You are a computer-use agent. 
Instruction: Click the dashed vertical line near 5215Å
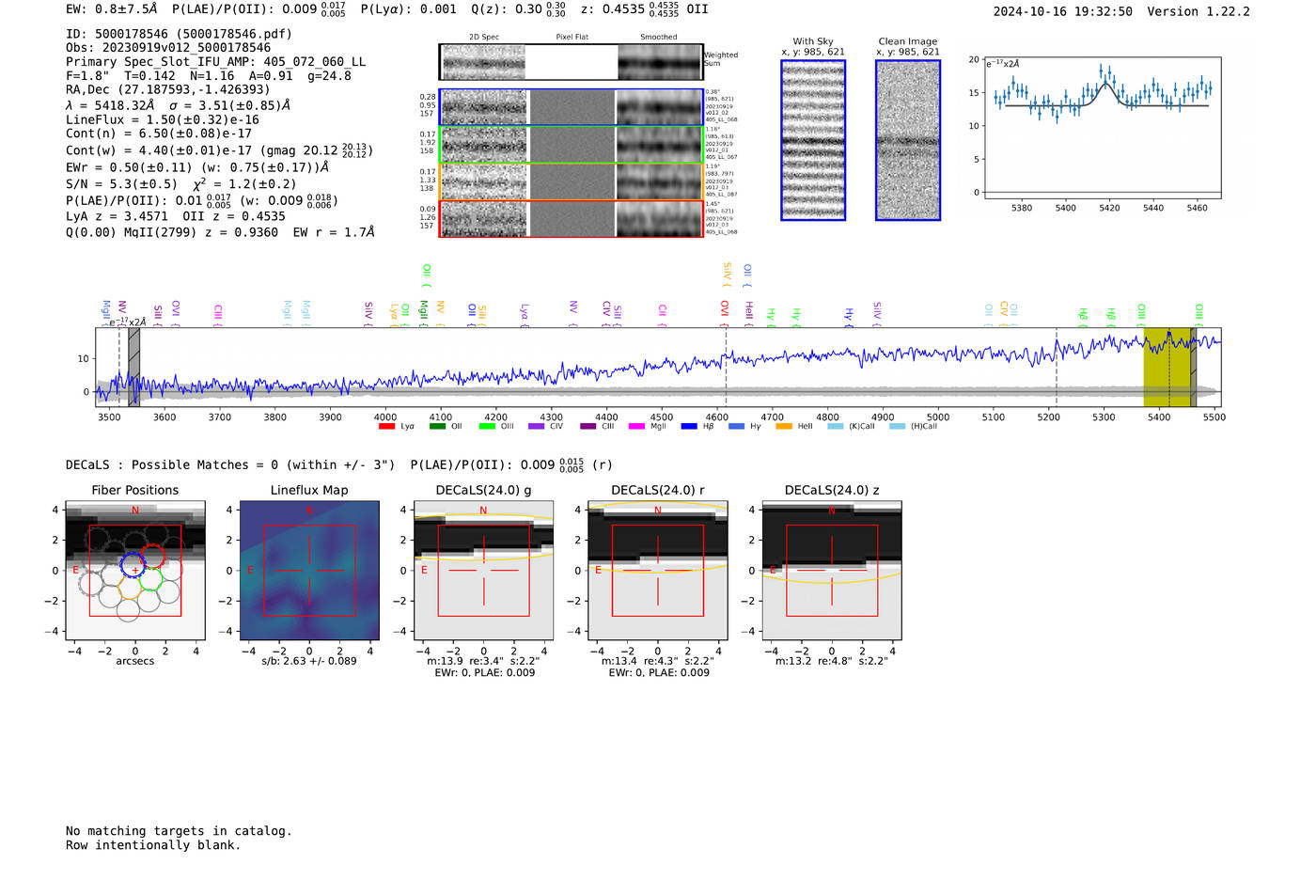click(1056, 368)
